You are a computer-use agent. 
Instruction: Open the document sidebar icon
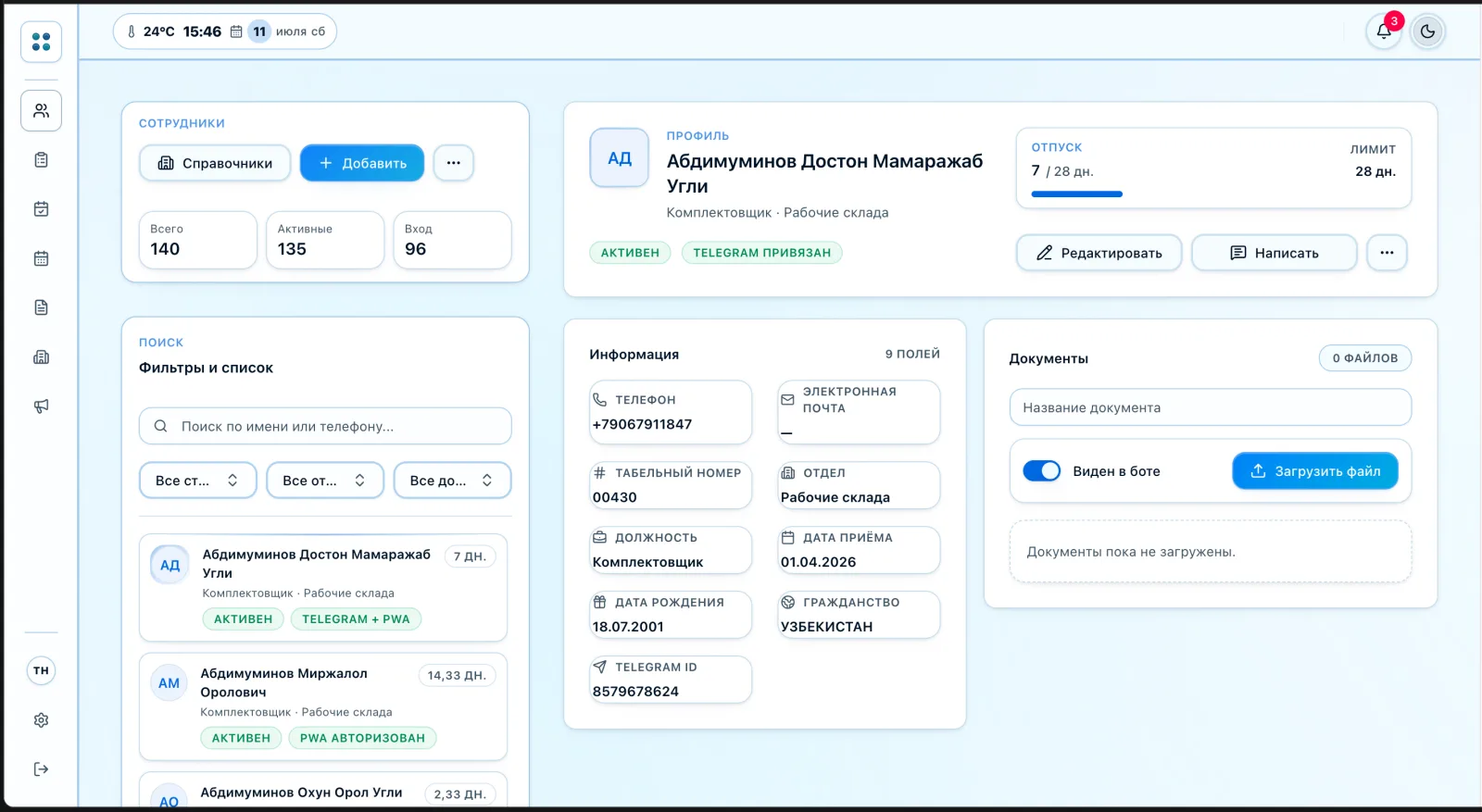41,307
